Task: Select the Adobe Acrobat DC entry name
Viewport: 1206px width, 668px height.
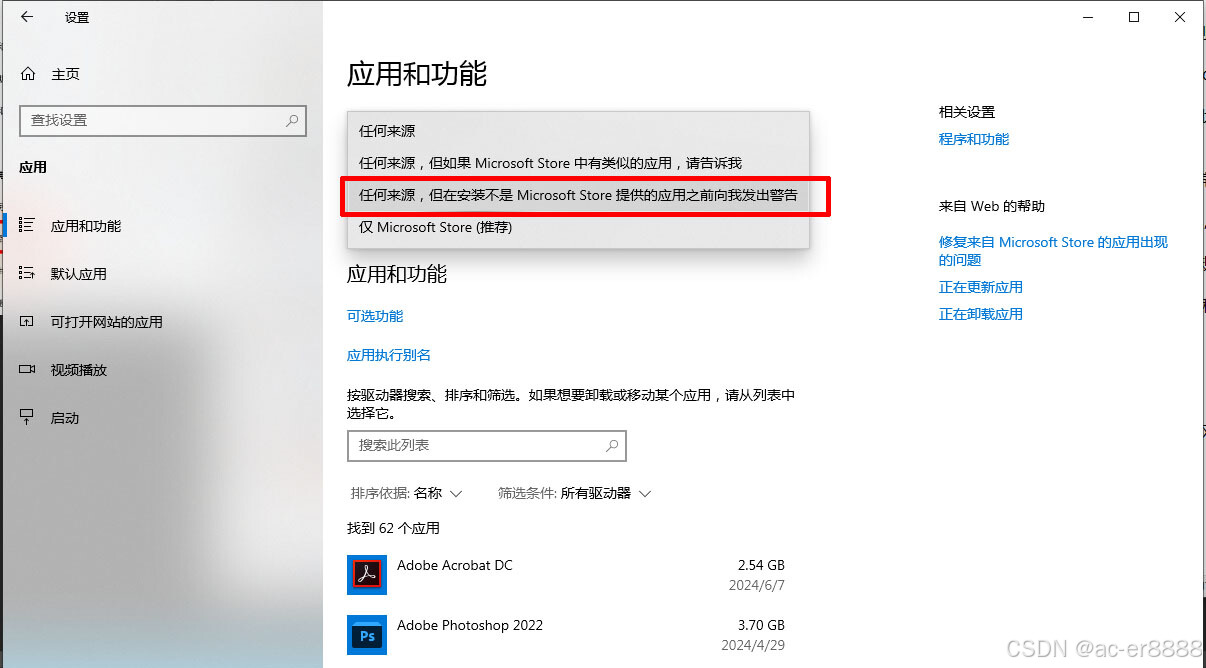Action: (x=455, y=565)
